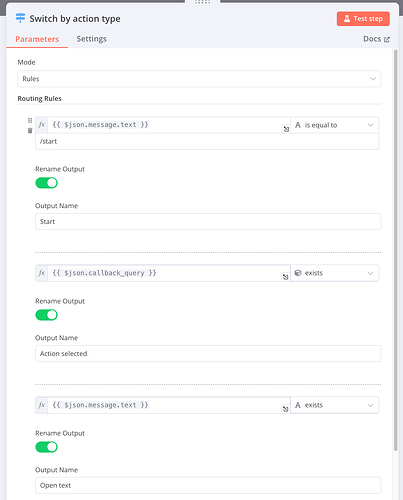Screen dimensions: 403x500
Task: Delete the first routing rule trash icon
Action: pyautogui.click(x=30, y=130)
